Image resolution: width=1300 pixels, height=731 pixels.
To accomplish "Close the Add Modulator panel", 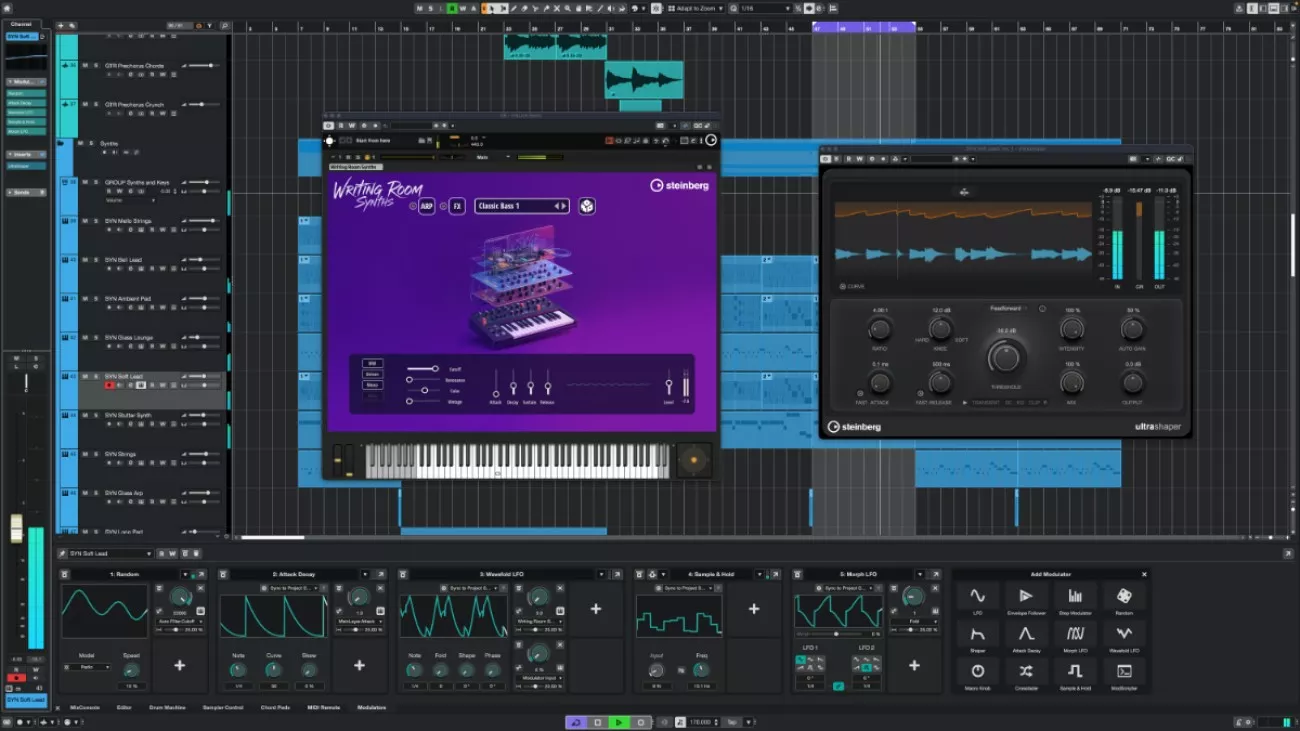I will click(x=1144, y=574).
